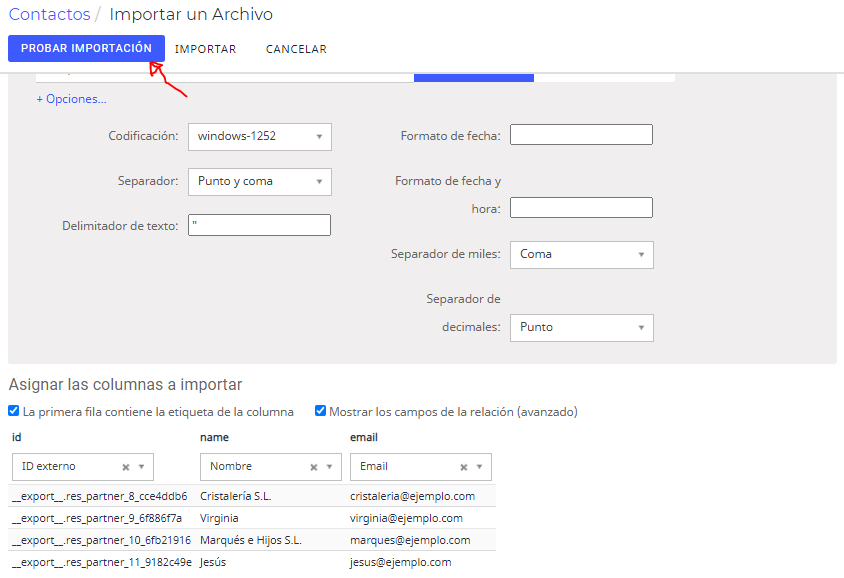The image size is (844, 578).
Task: Focus the Formato de fecha y hora field
Action: point(581,207)
